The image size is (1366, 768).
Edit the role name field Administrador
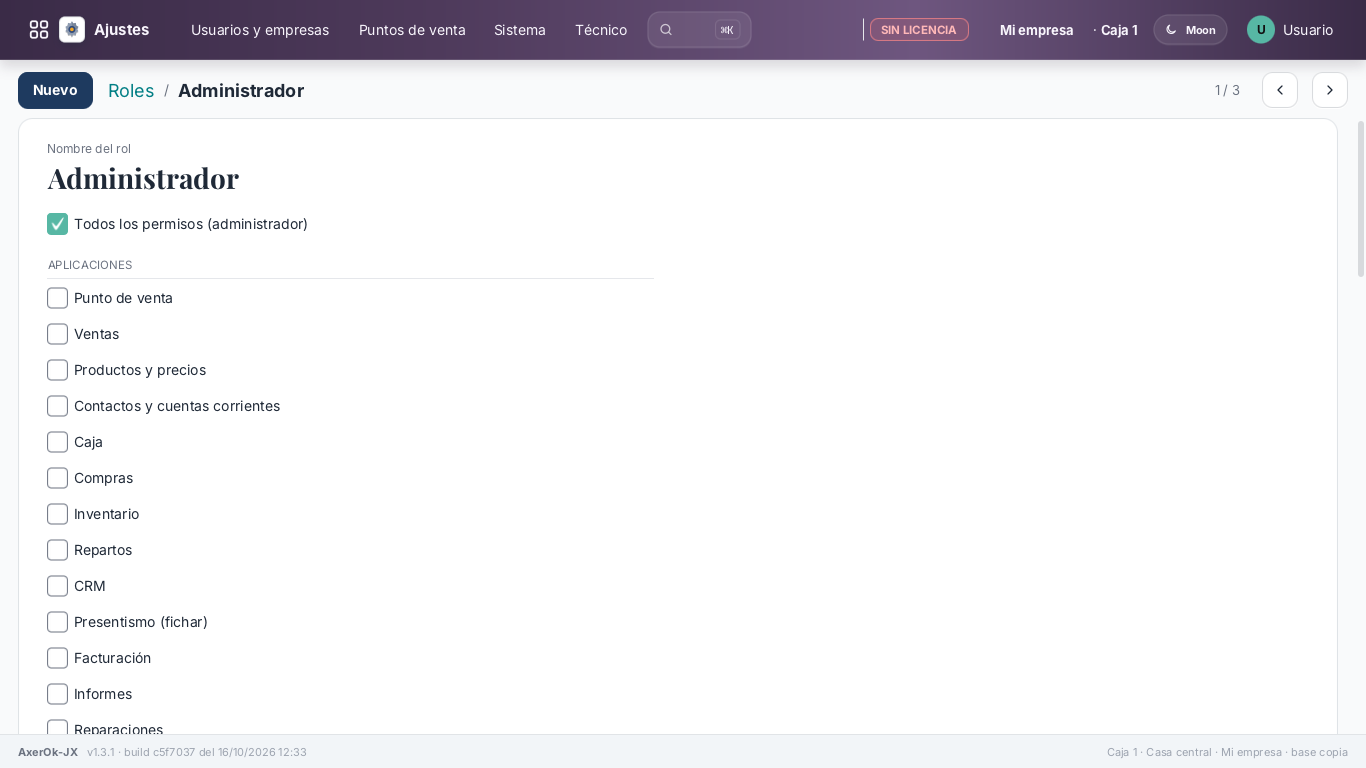pyautogui.click(x=143, y=178)
